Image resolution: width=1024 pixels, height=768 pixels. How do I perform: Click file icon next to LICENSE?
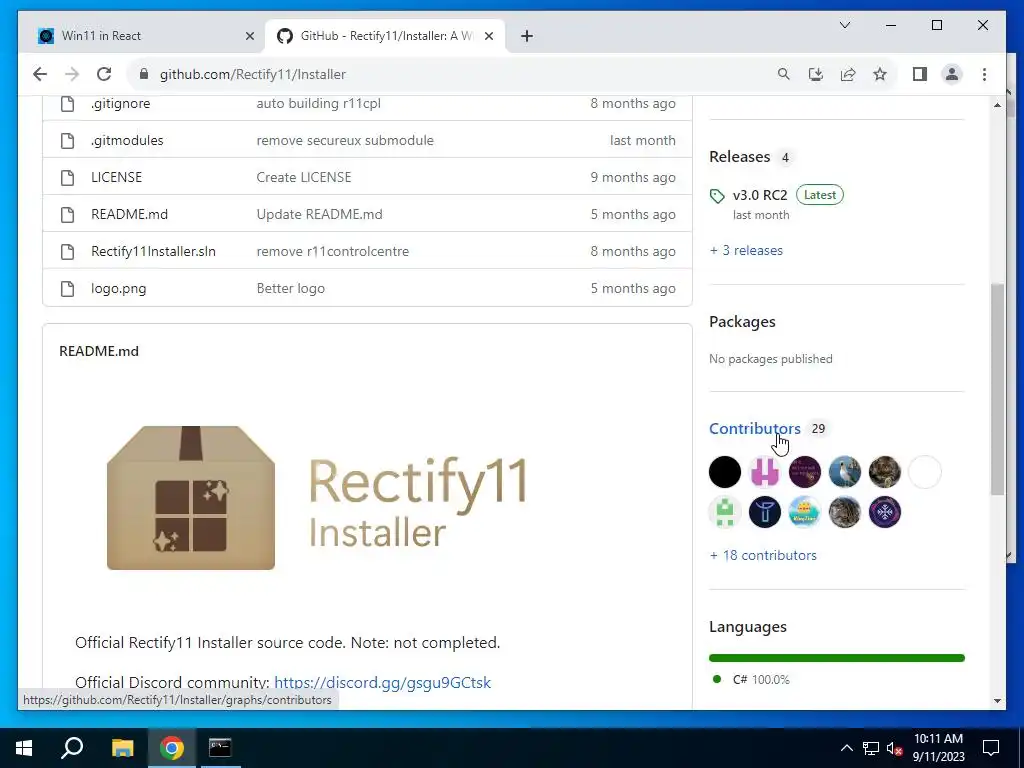pyautogui.click(x=67, y=178)
